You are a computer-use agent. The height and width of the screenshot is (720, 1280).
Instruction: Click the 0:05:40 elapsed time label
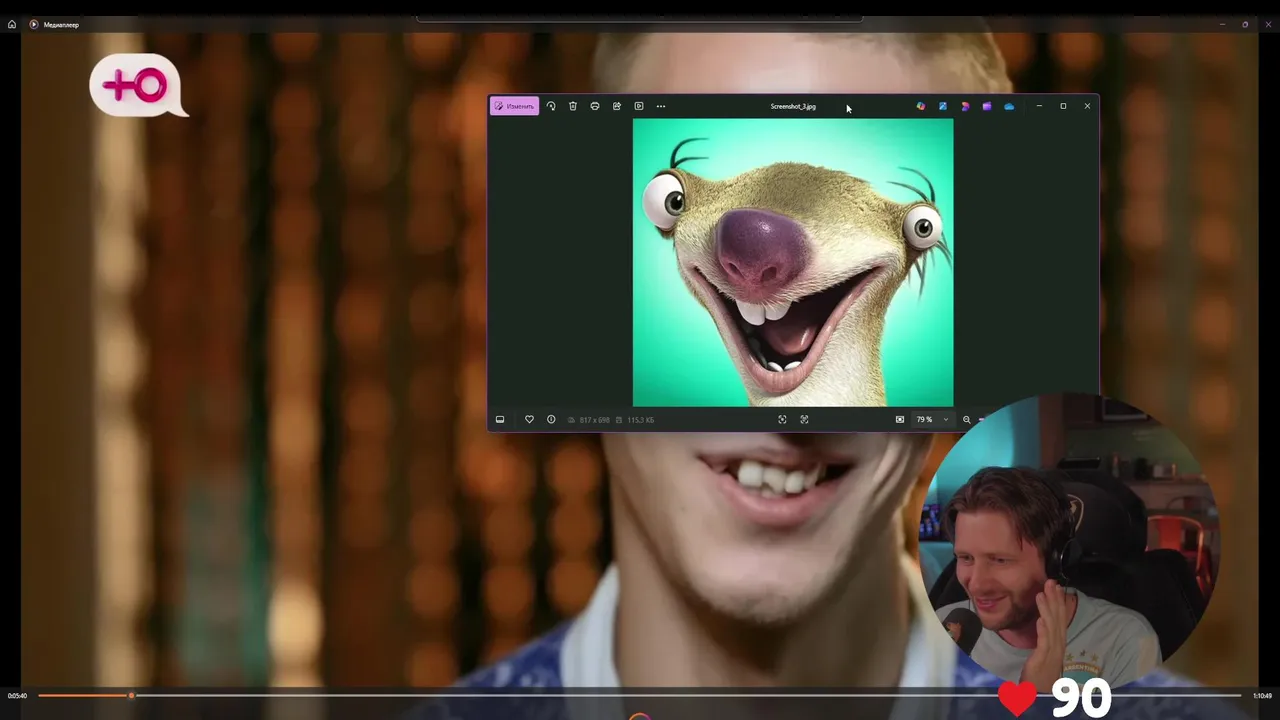click(17, 696)
